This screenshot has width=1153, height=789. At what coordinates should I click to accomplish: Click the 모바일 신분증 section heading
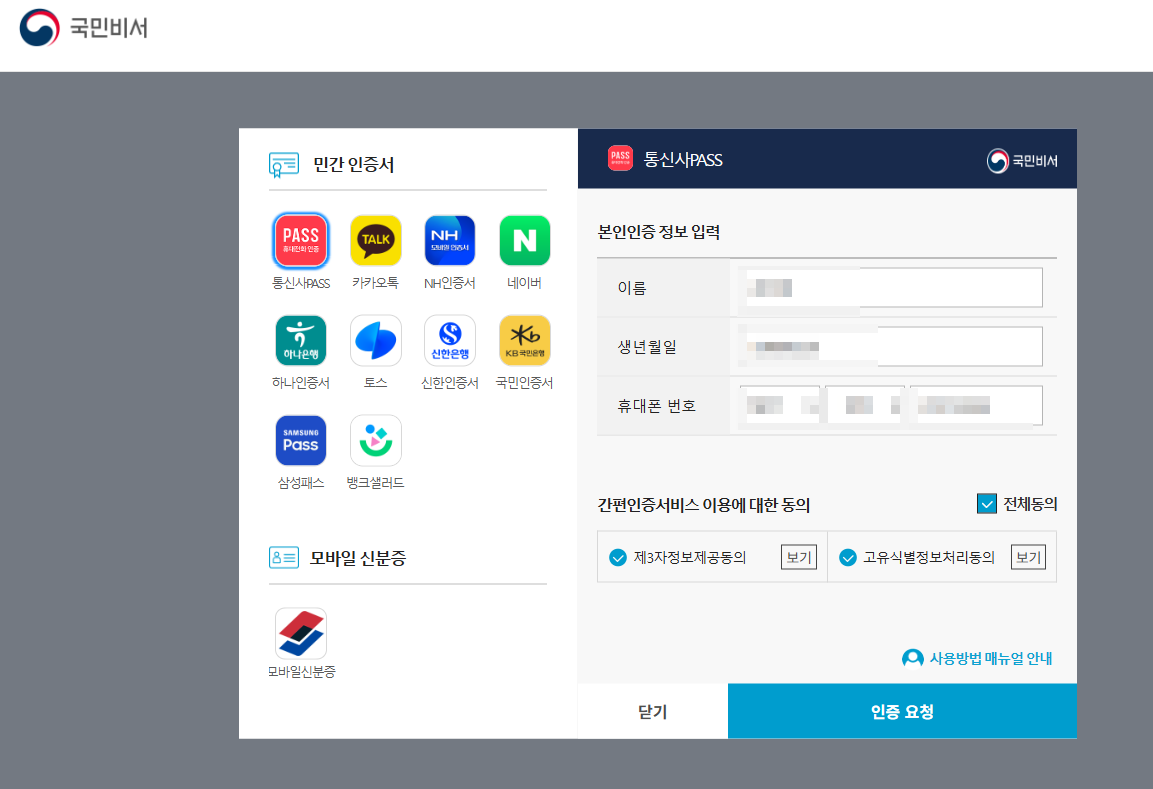pos(358,558)
